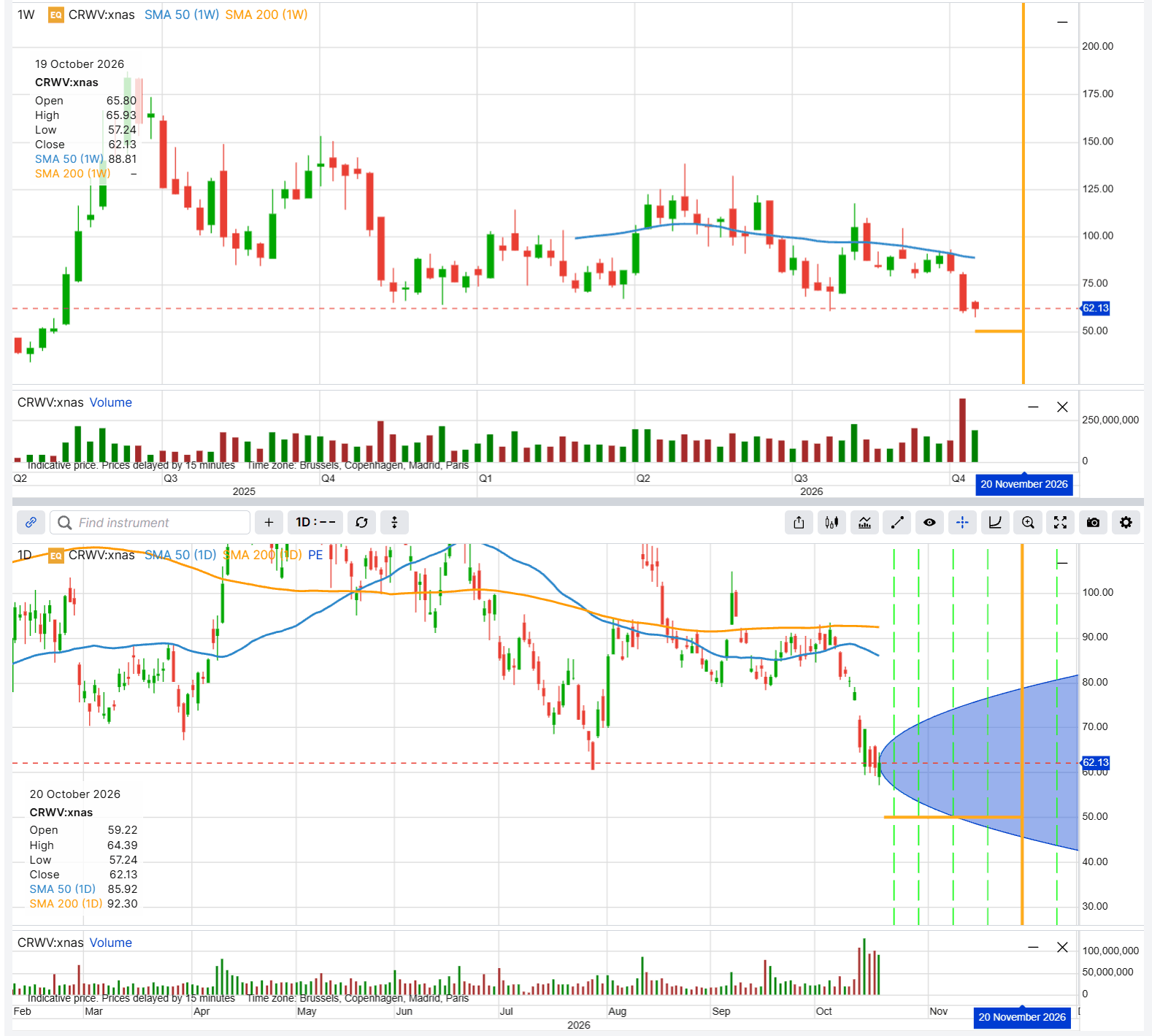
Task: Collapse the daily volume panel
Action: click(x=1033, y=947)
